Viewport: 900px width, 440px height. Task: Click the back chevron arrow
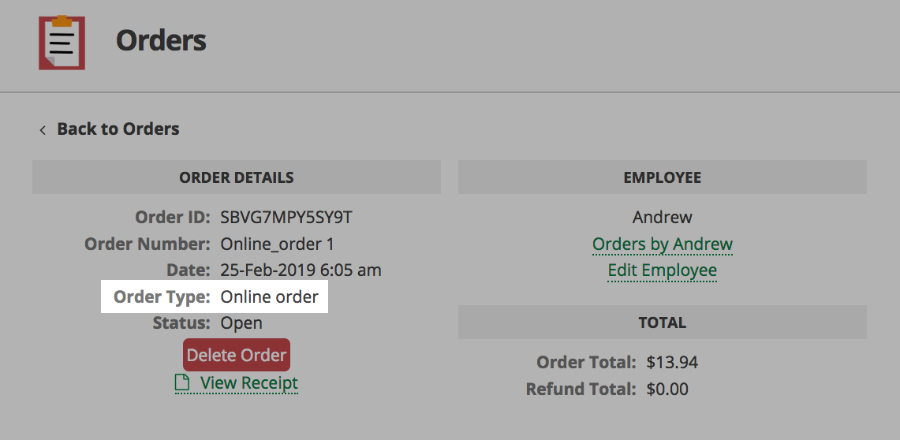tap(42, 130)
